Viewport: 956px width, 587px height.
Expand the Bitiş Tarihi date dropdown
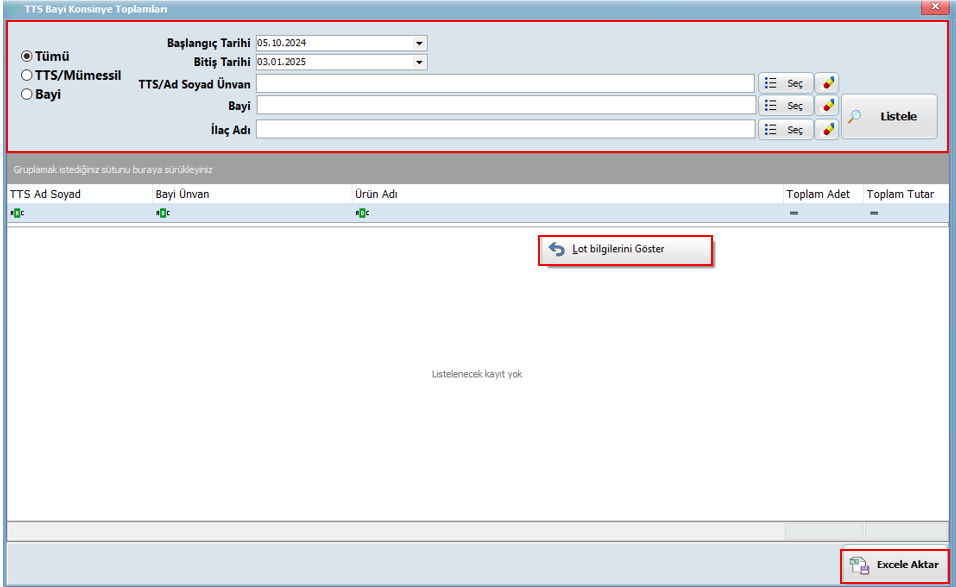420,62
